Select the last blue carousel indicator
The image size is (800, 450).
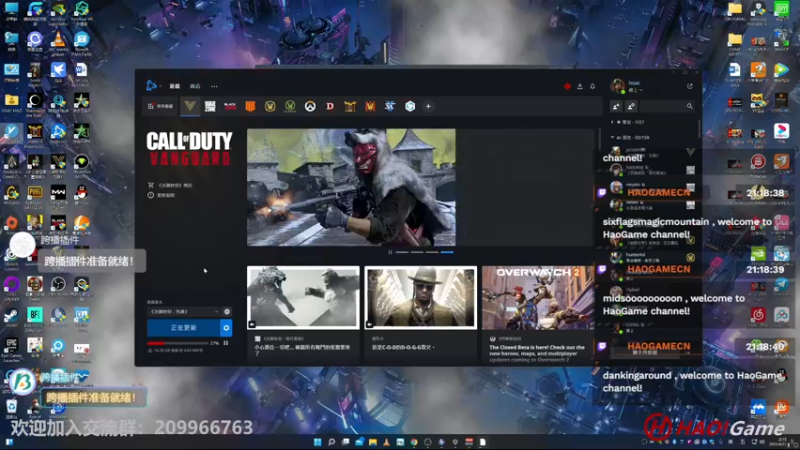pos(447,252)
